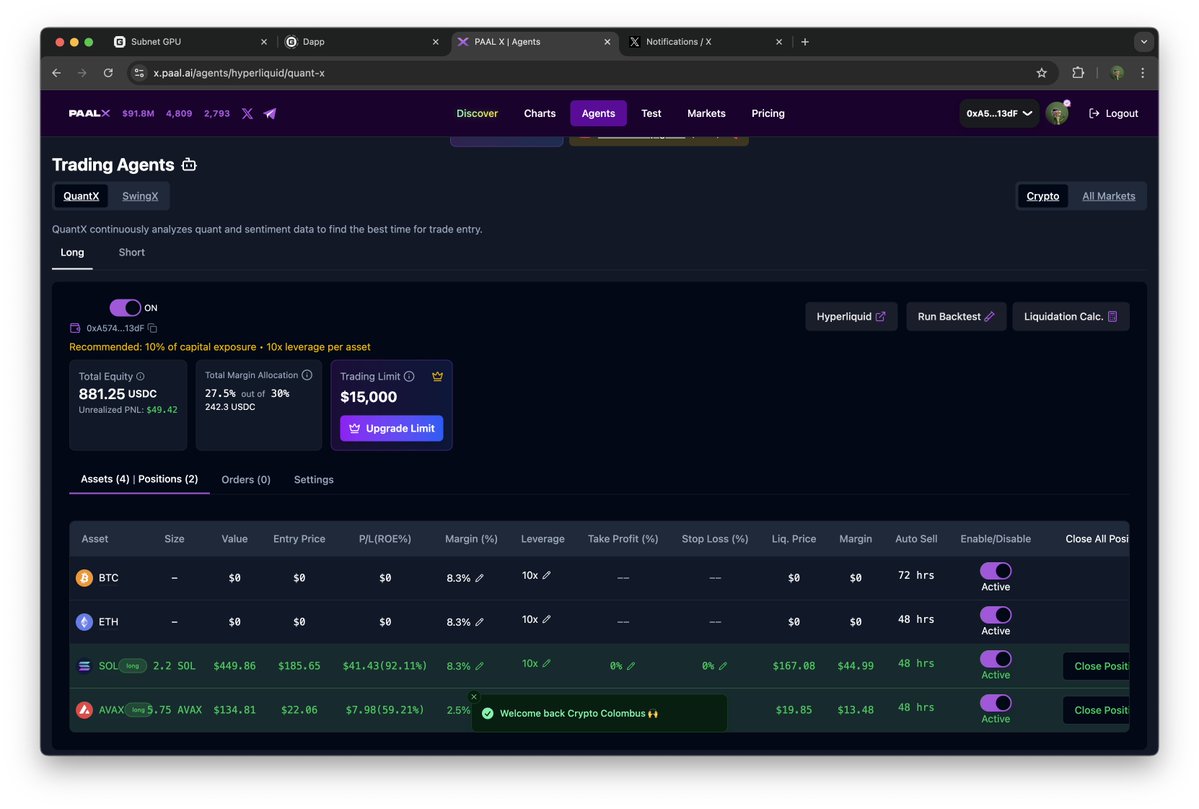This screenshot has height=809, width=1199.
Task: Open the Hyperliquid external link button
Action: tap(851, 317)
